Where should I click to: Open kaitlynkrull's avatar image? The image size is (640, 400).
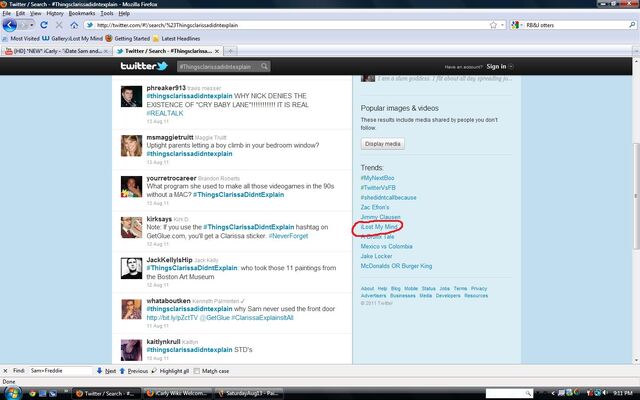(131, 350)
